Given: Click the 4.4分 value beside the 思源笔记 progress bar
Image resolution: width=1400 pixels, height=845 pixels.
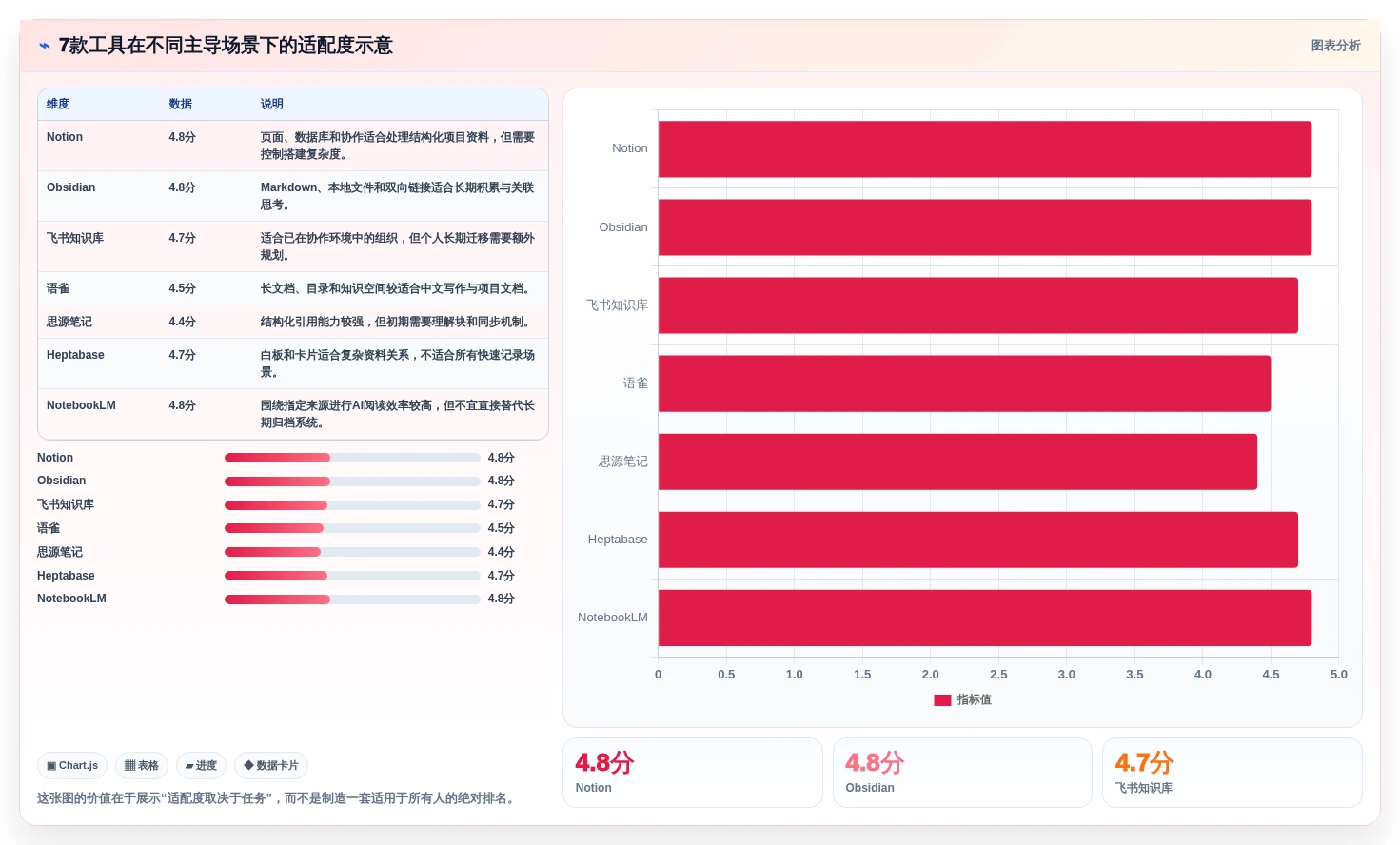Looking at the screenshot, I should (x=501, y=552).
